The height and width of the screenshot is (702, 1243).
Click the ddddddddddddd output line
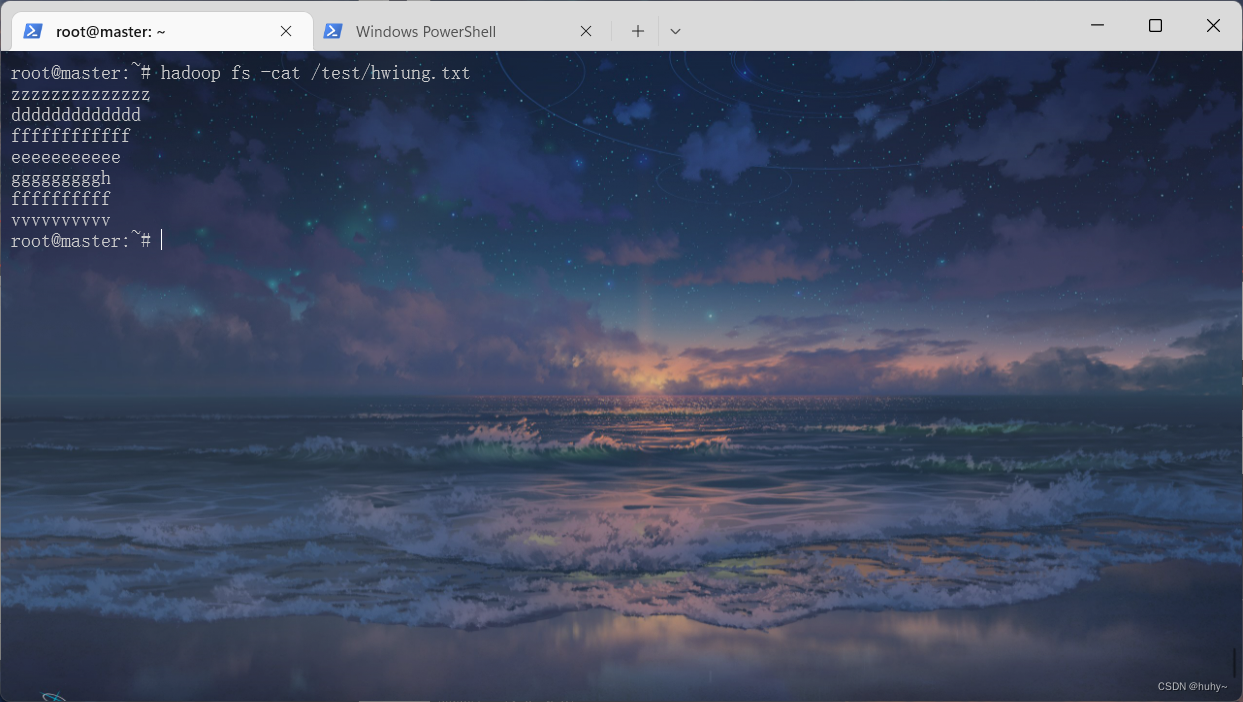[76, 115]
